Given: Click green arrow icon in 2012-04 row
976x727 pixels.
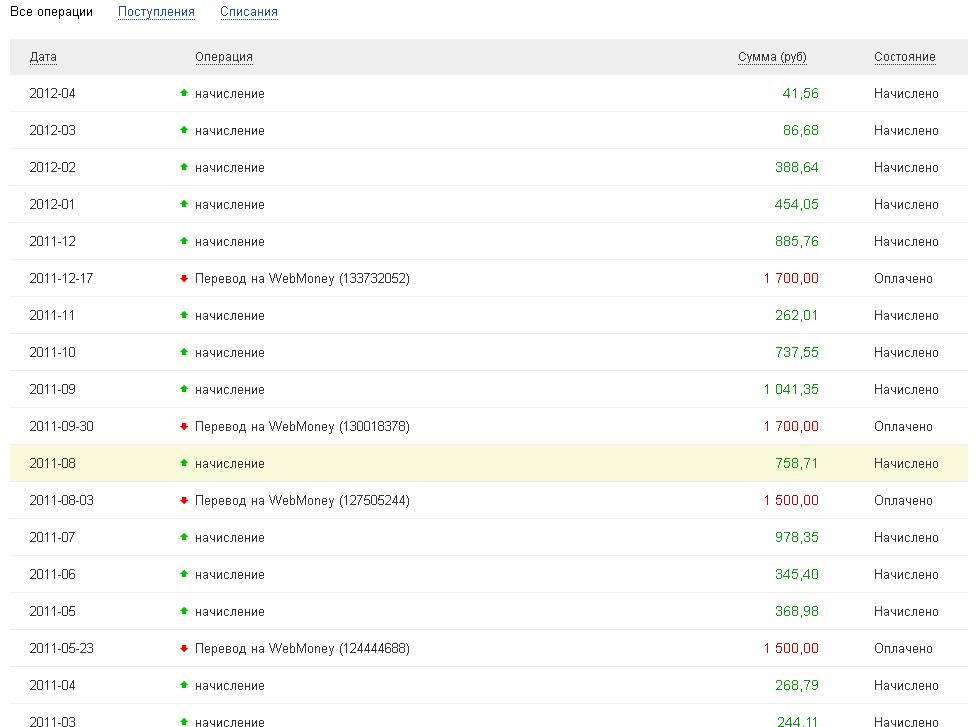Looking at the screenshot, I should tap(183, 93).
